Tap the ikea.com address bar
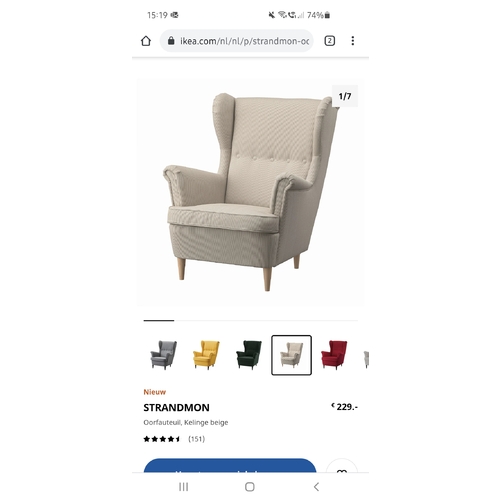The width and height of the screenshot is (500, 500). coord(237,41)
